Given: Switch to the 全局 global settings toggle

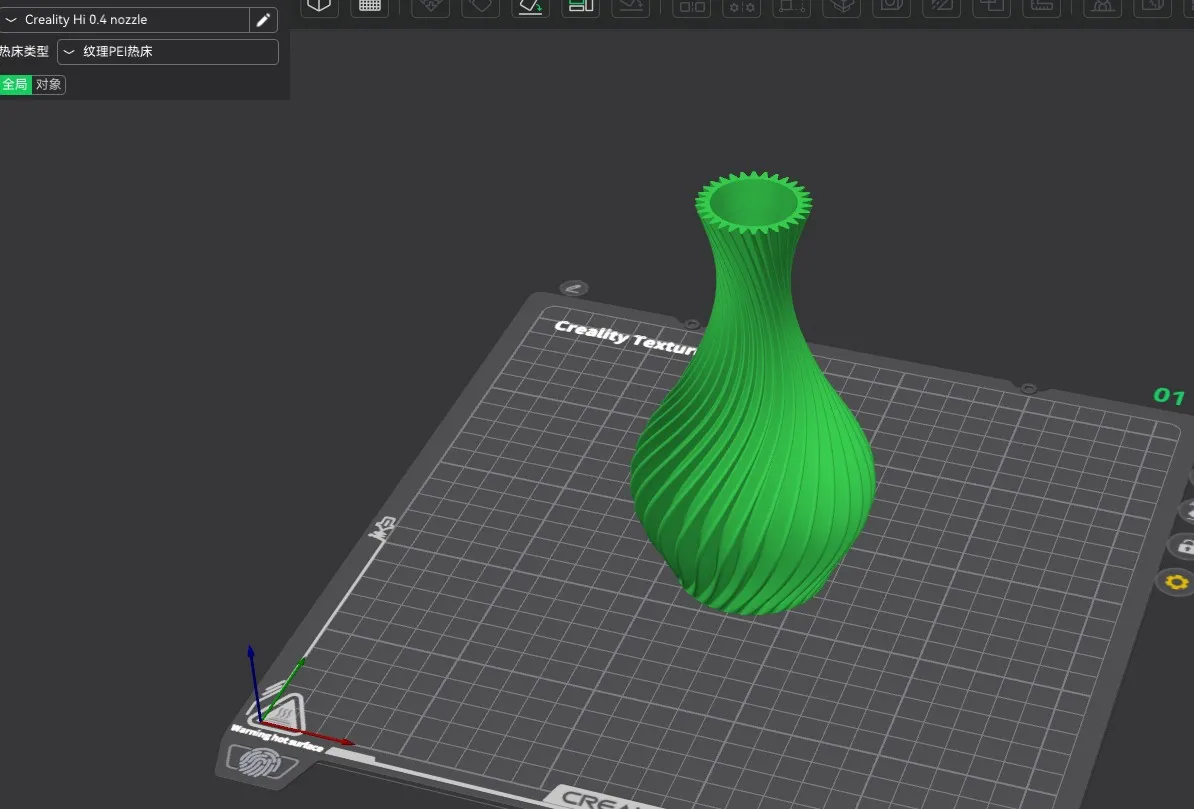Looking at the screenshot, I should [15, 85].
